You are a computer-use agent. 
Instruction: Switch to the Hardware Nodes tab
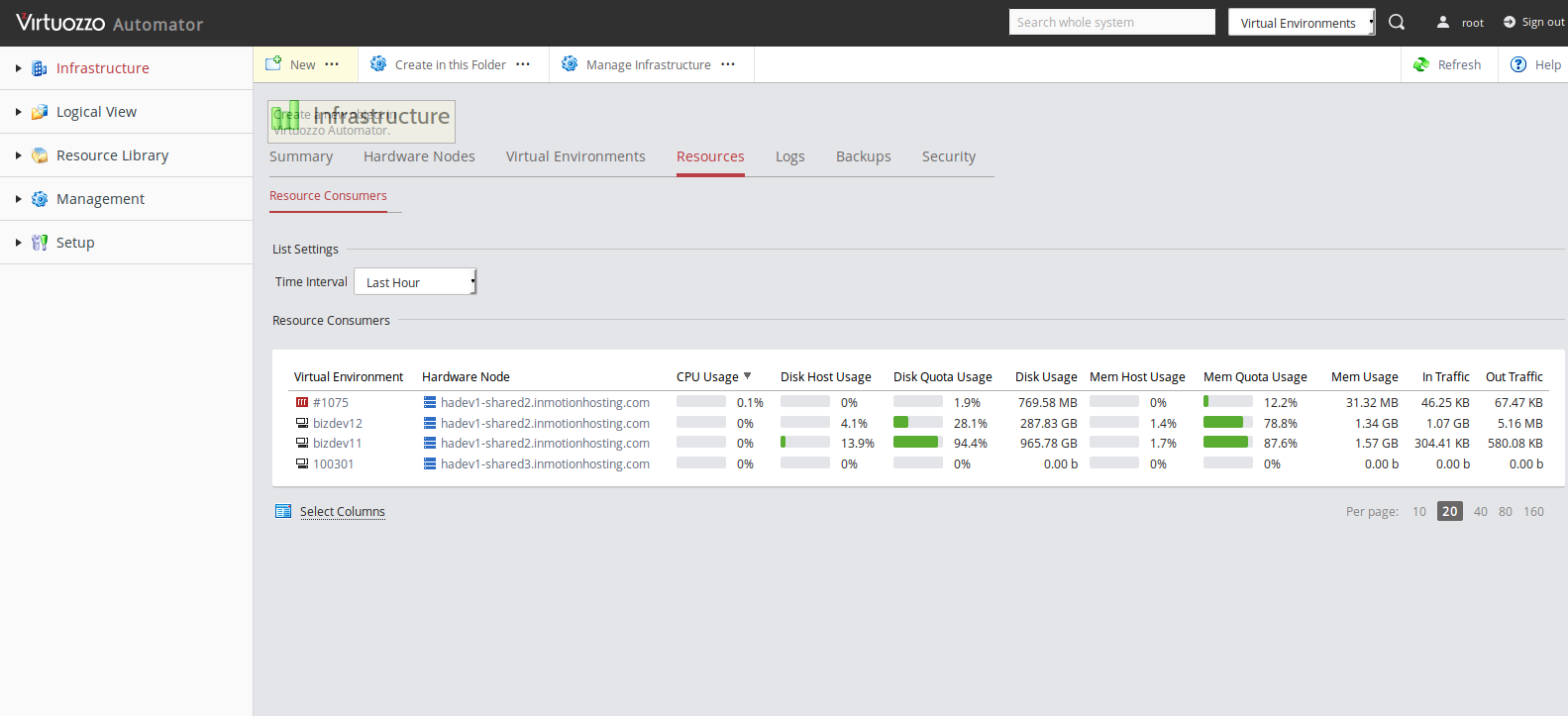click(x=419, y=156)
